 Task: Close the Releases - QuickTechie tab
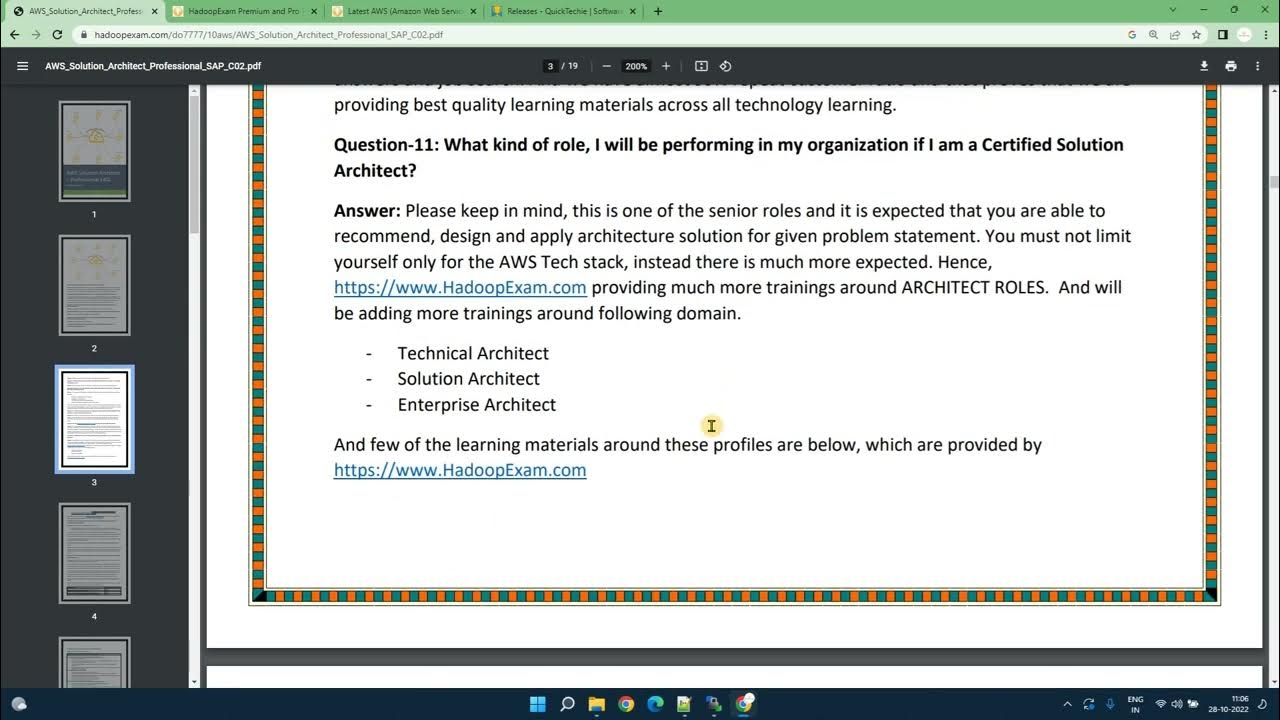(x=632, y=11)
